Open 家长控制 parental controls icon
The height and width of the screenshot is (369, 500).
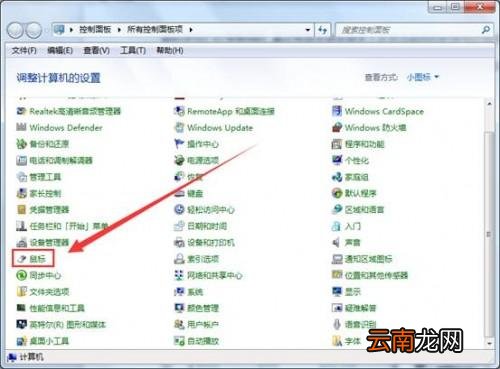(x=22, y=193)
